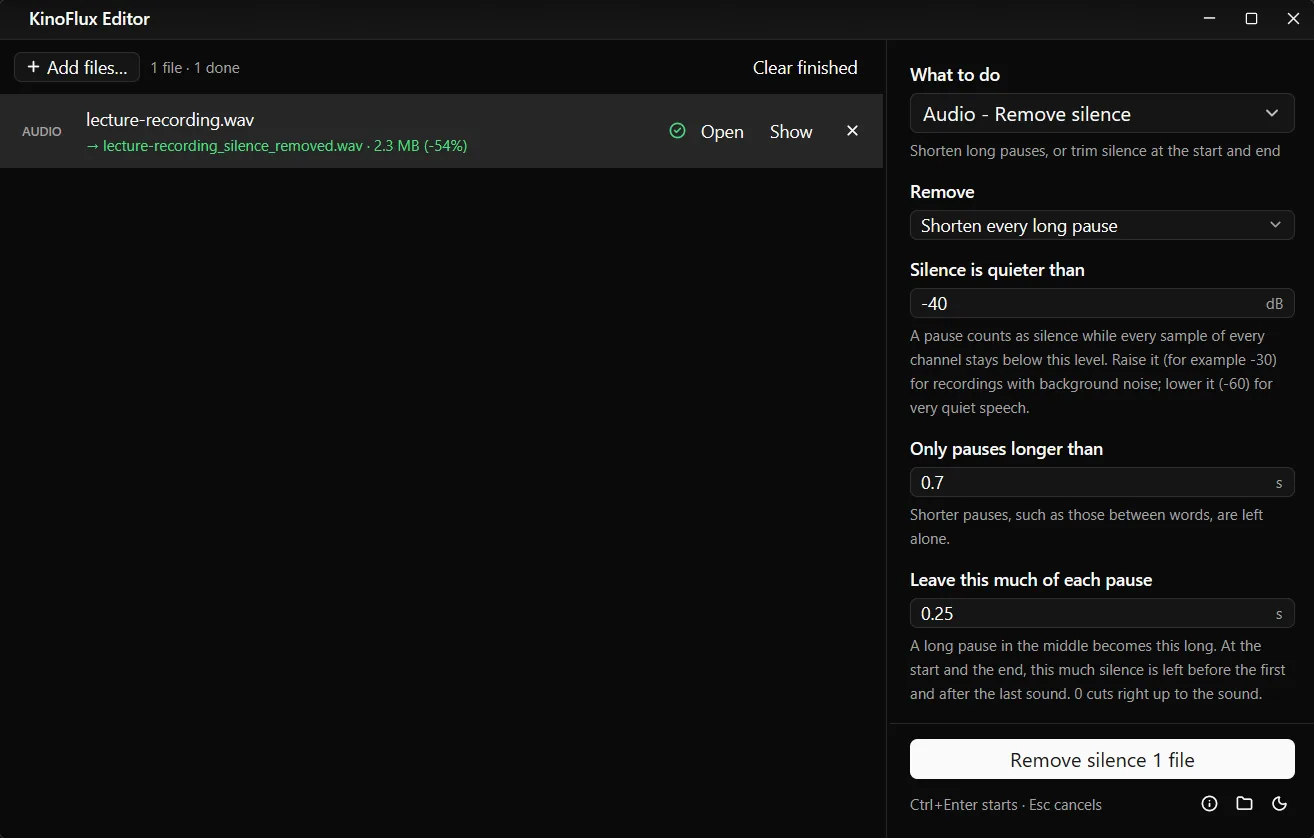Click the Add files button
Screen dimensions: 1314x838
pyautogui.click(x=77, y=67)
